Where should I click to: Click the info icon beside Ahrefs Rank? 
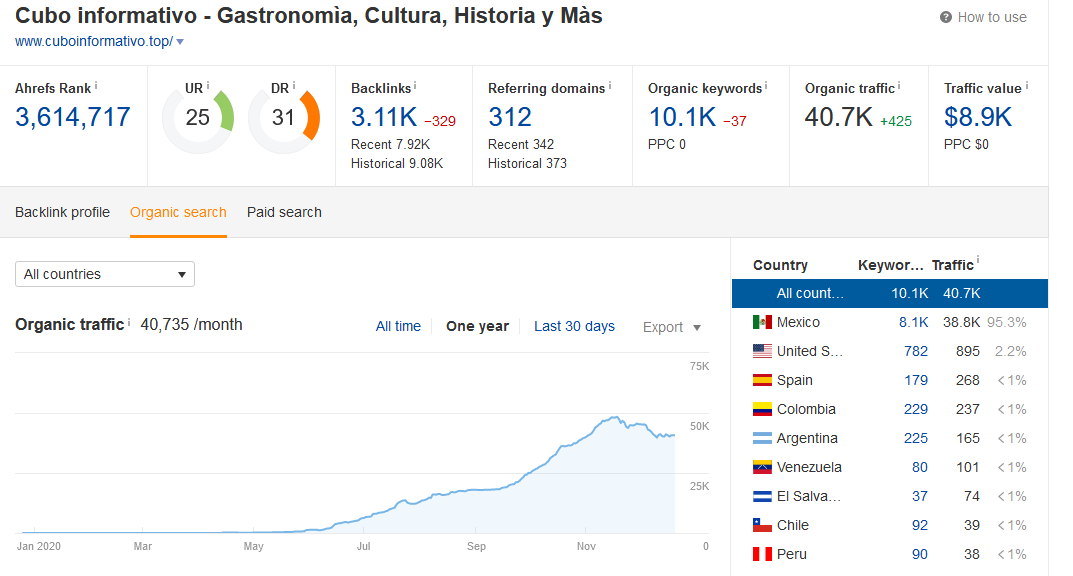96,87
